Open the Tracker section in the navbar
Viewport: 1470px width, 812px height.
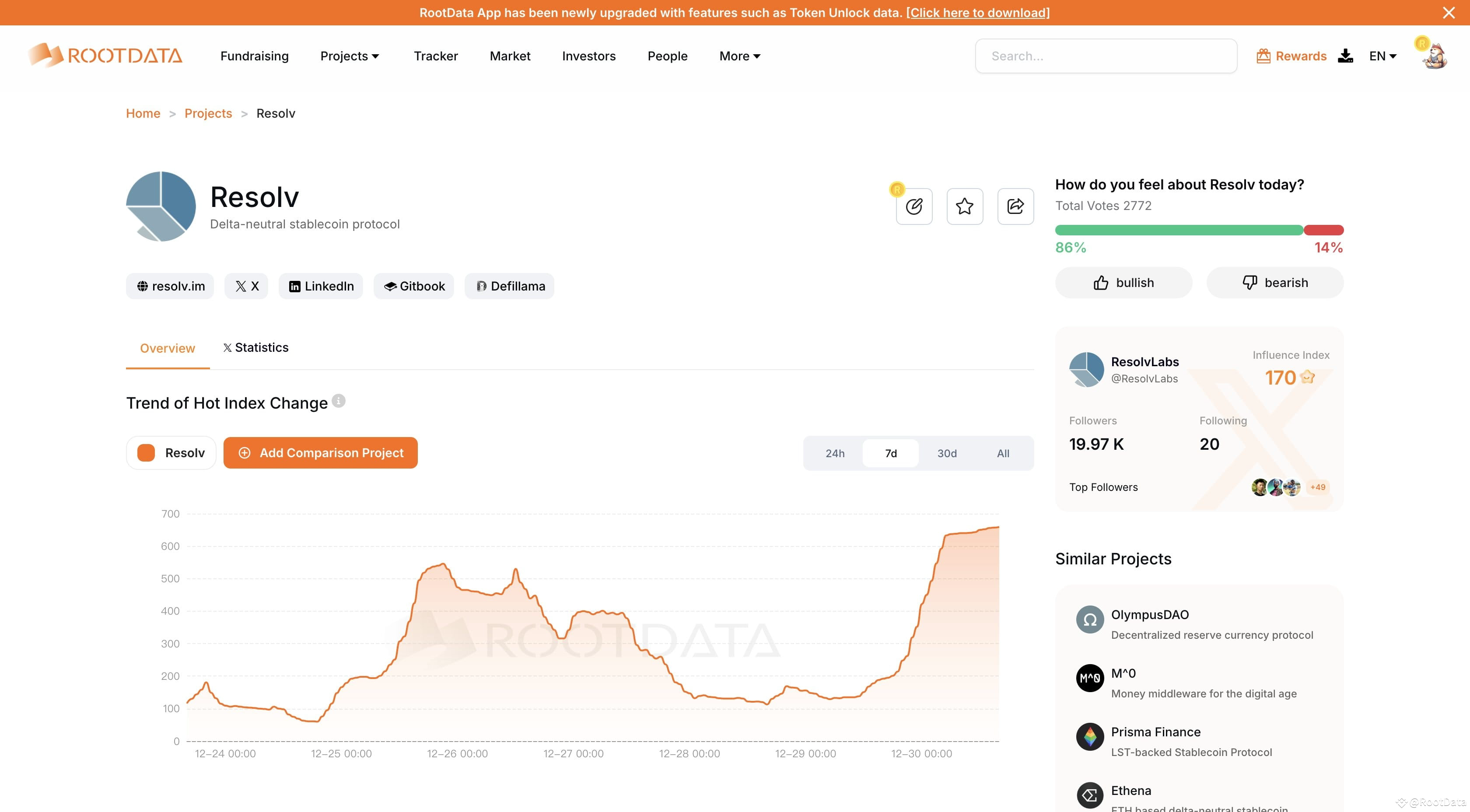pos(435,56)
